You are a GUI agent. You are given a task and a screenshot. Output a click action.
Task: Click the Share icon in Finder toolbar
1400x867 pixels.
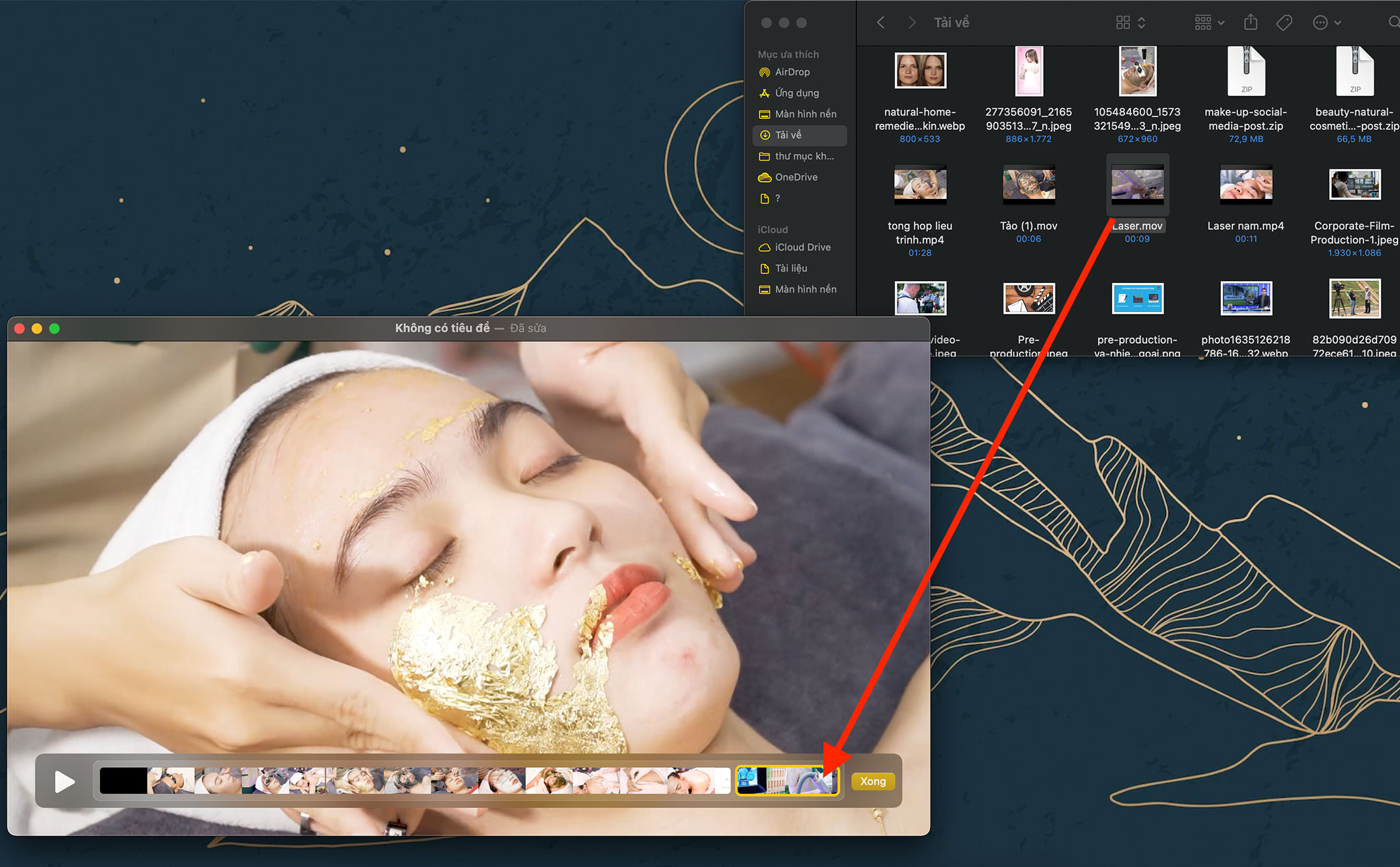pos(1250,23)
